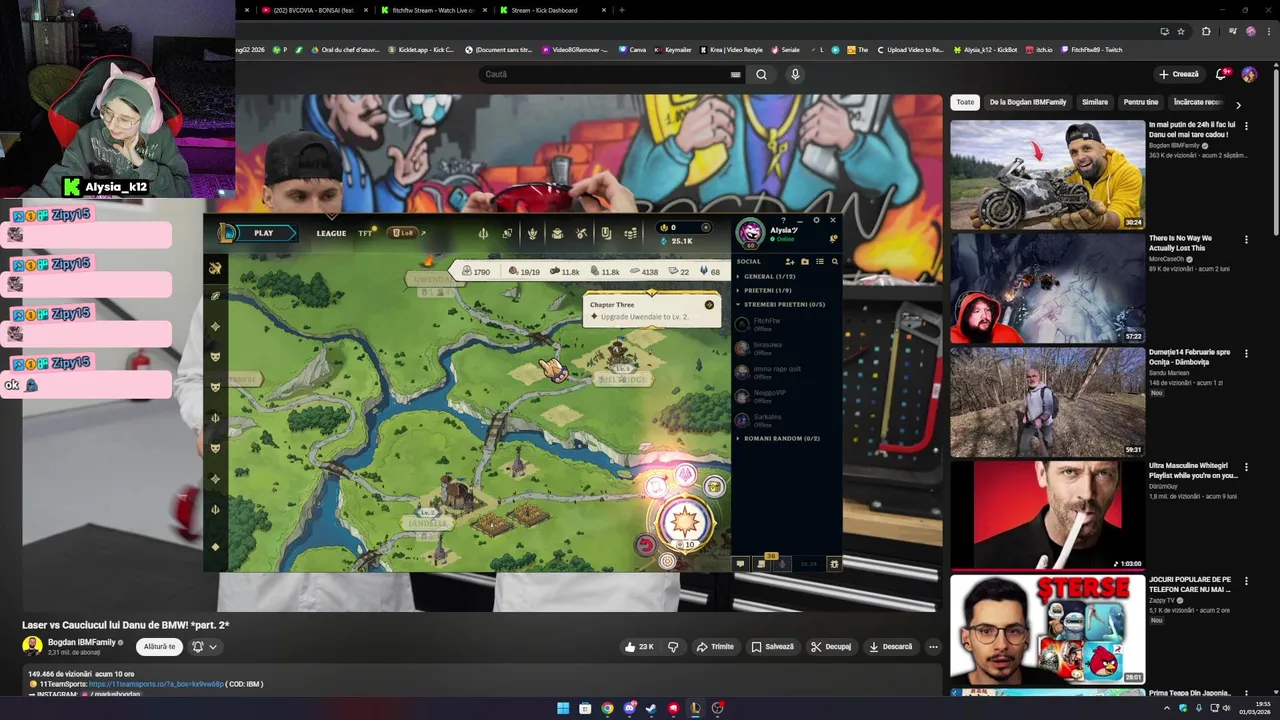Dislike the video
Screen dimensions: 1280x720
pyautogui.click(x=673, y=647)
